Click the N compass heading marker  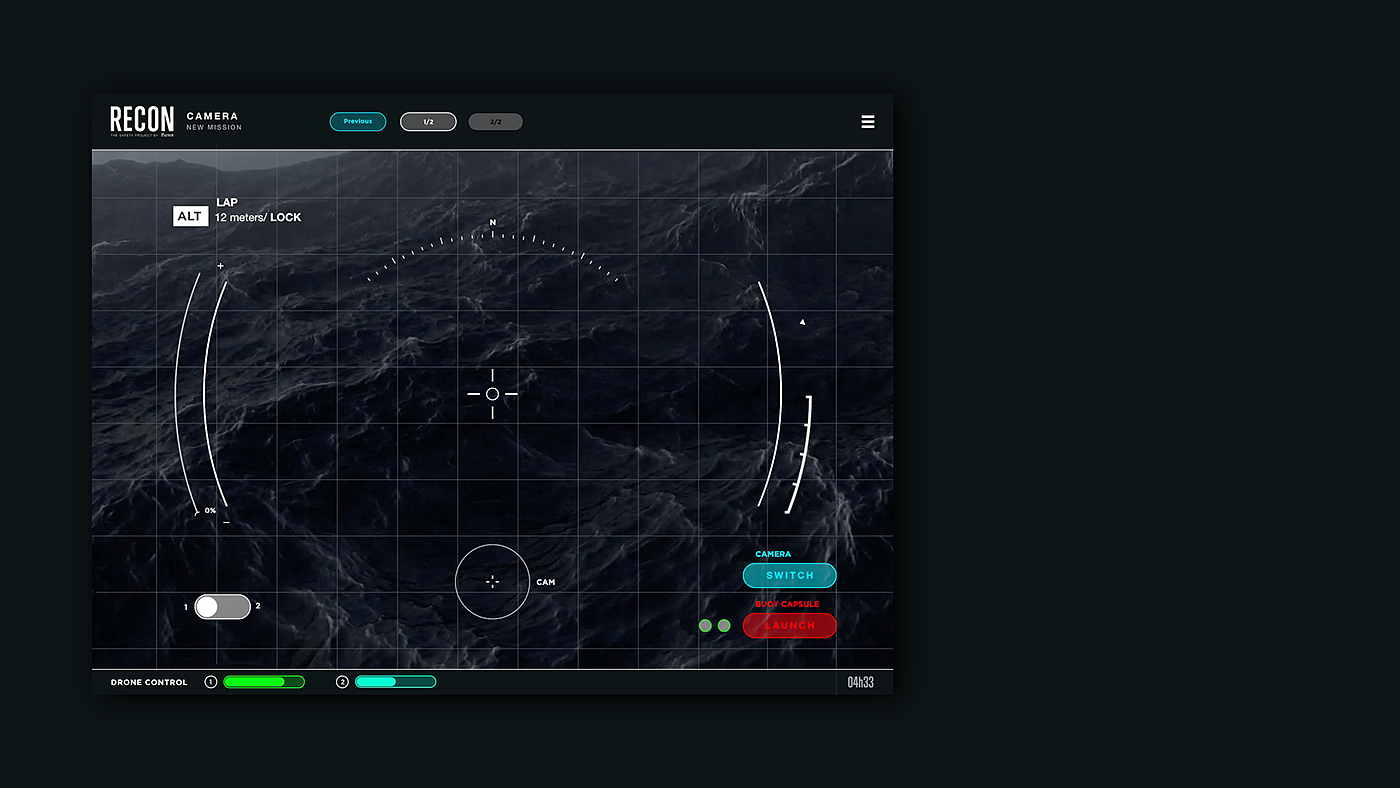[492, 222]
